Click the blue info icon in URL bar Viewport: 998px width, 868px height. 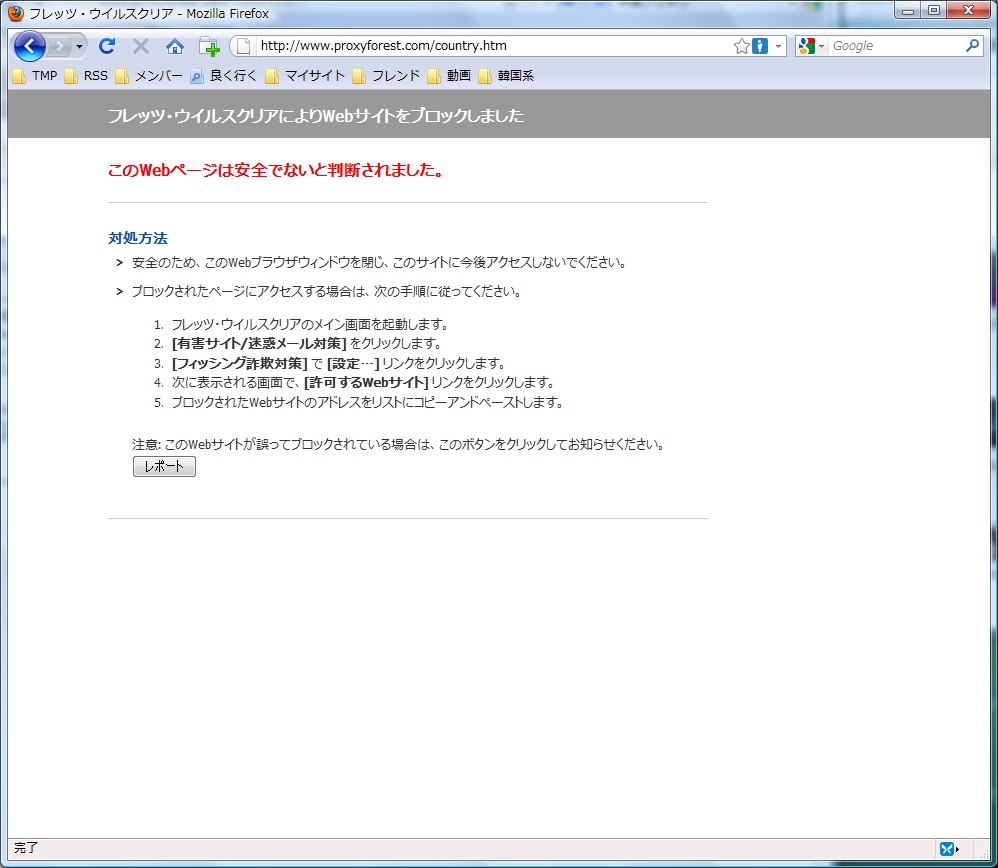click(x=760, y=46)
